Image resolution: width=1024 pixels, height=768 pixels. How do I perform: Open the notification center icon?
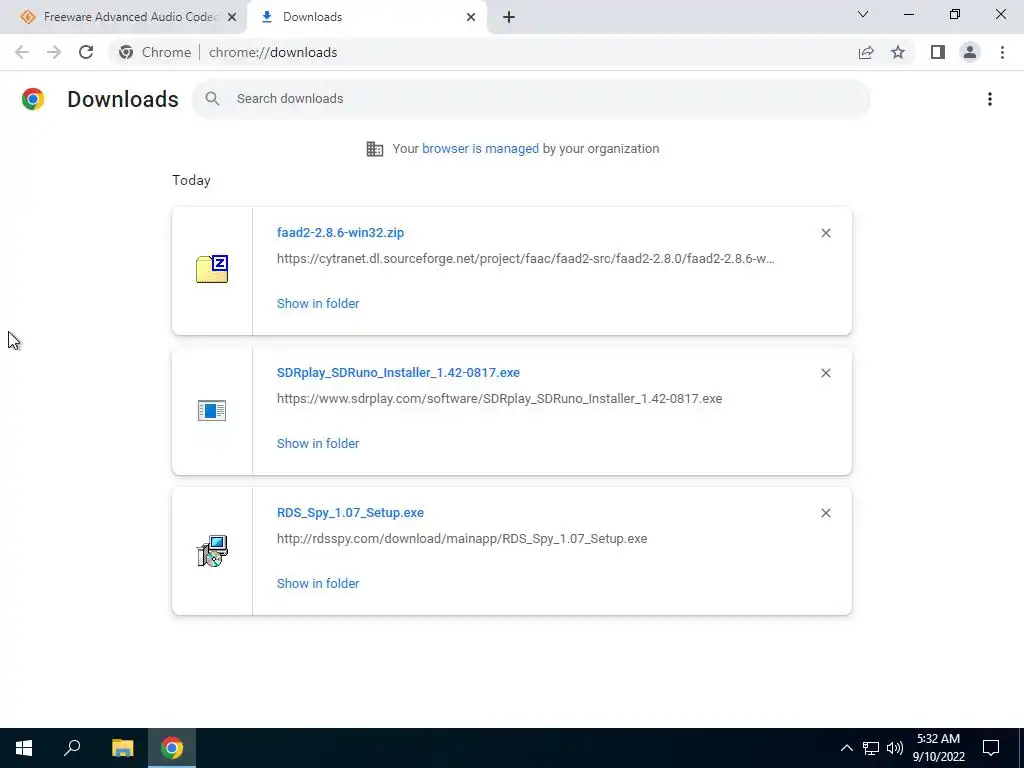(x=991, y=748)
